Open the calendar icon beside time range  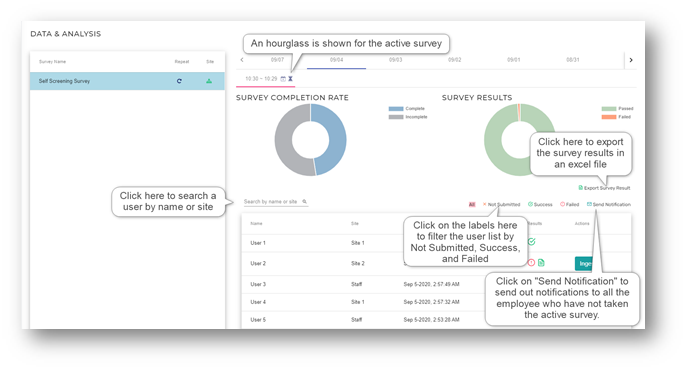(x=283, y=79)
